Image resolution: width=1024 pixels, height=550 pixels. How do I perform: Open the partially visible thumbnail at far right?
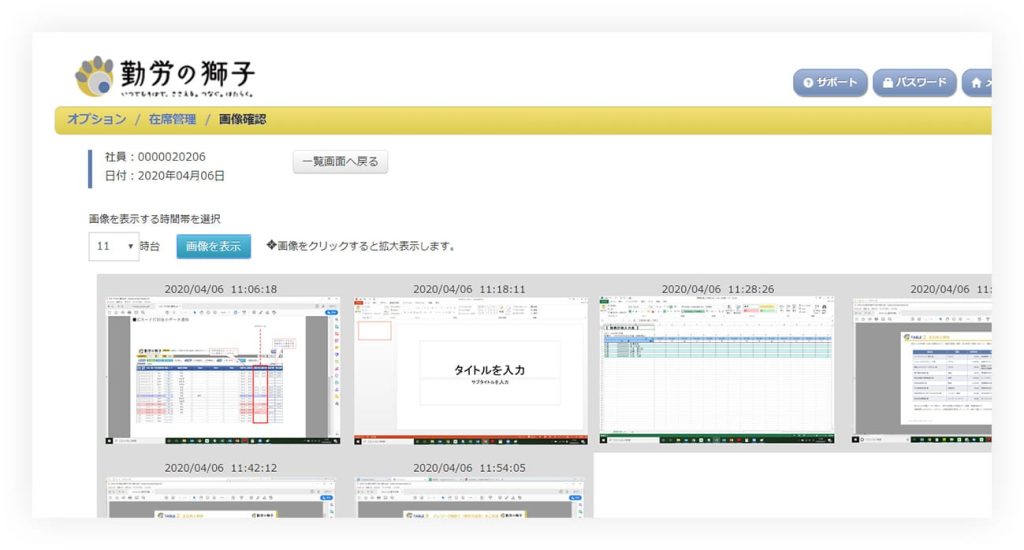click(x=922, y=370)
